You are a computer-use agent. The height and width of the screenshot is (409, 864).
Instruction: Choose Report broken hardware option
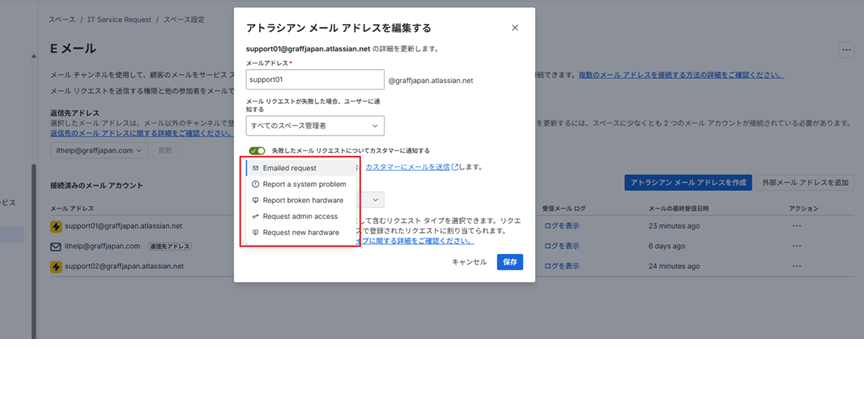tap(301, 200)
